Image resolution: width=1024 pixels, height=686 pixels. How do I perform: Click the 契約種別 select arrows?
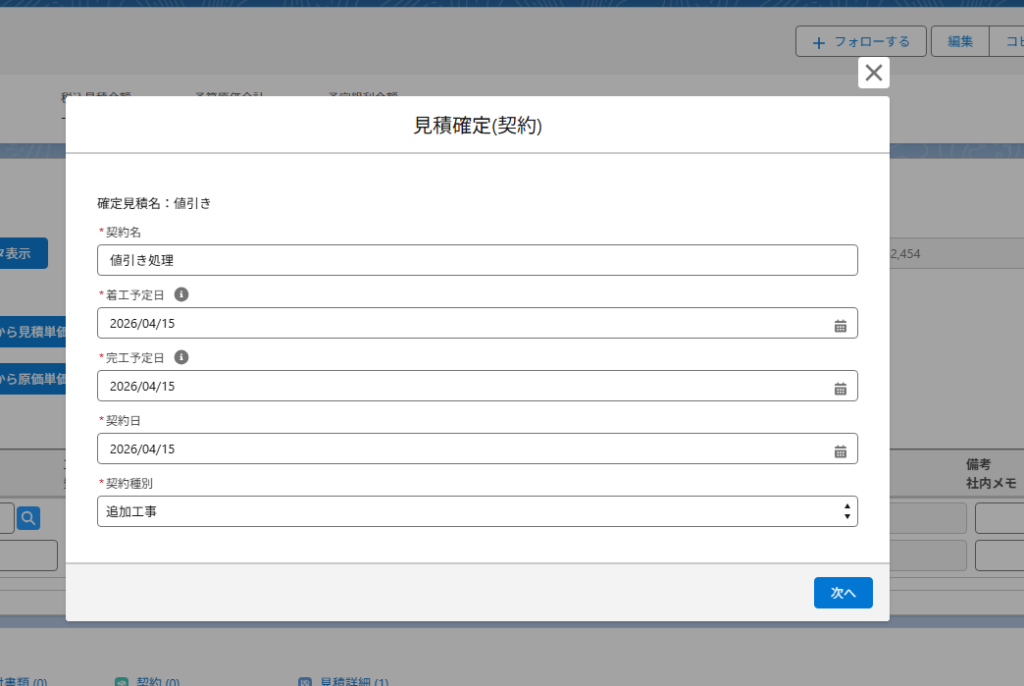click(847, 512)
